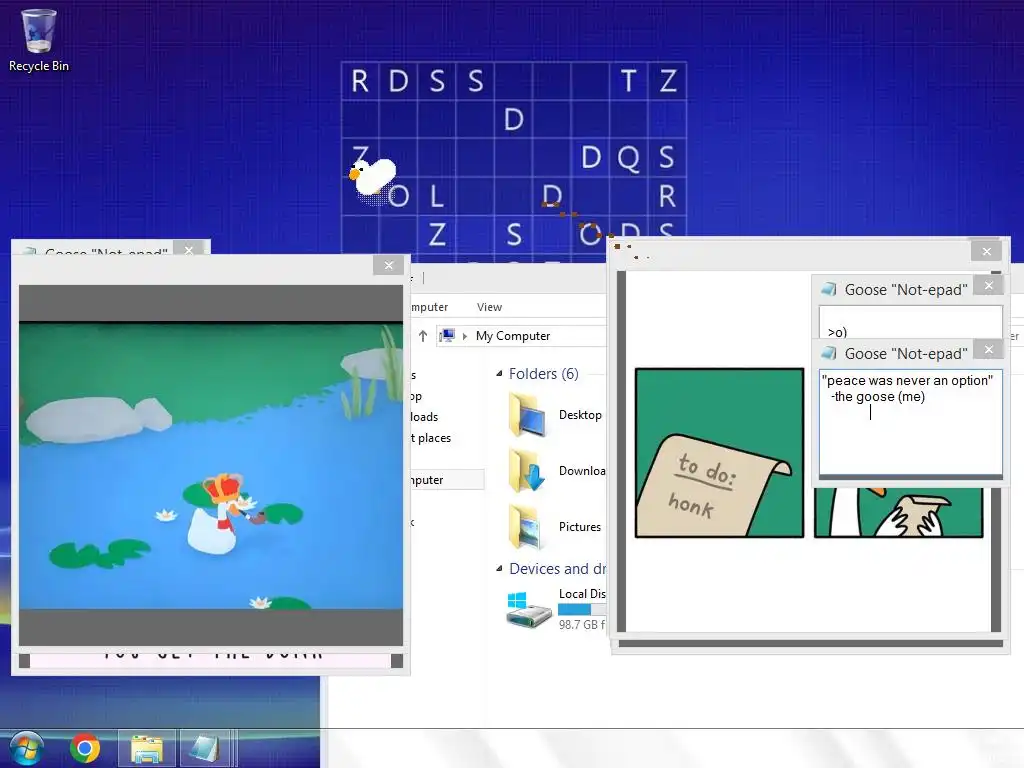1024x768 pixels.
Task: Go up one level with the up arrow
Action: tap(423, 336)
